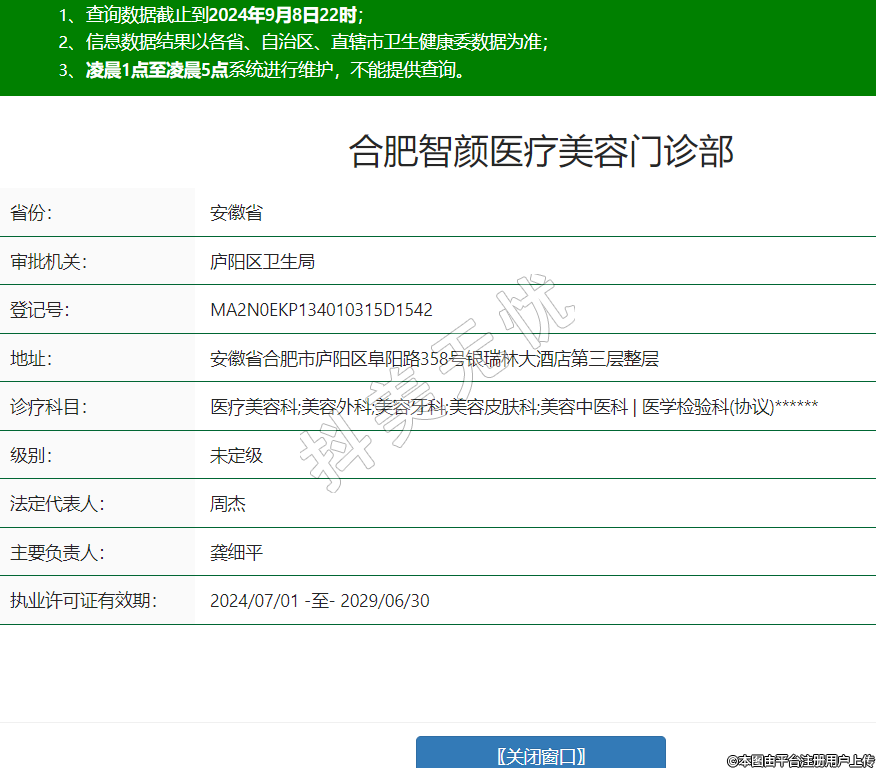
Task: Click the title 合肥智颜医疗美容门诊部
Action: tap(541, 152)
